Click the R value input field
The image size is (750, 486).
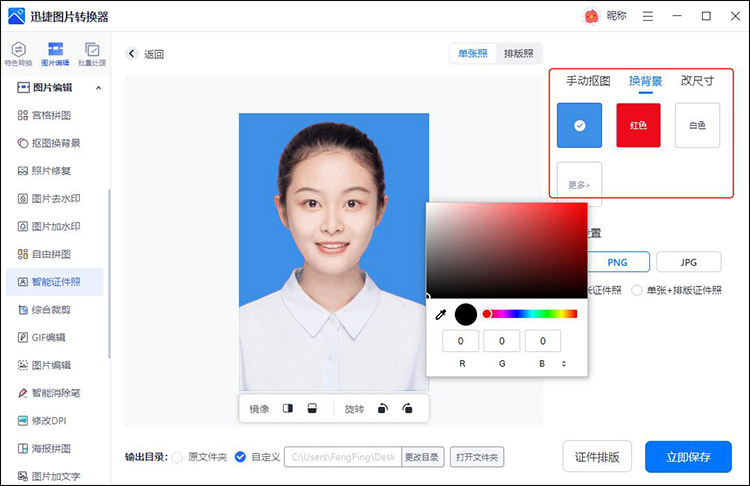[461, 341]
